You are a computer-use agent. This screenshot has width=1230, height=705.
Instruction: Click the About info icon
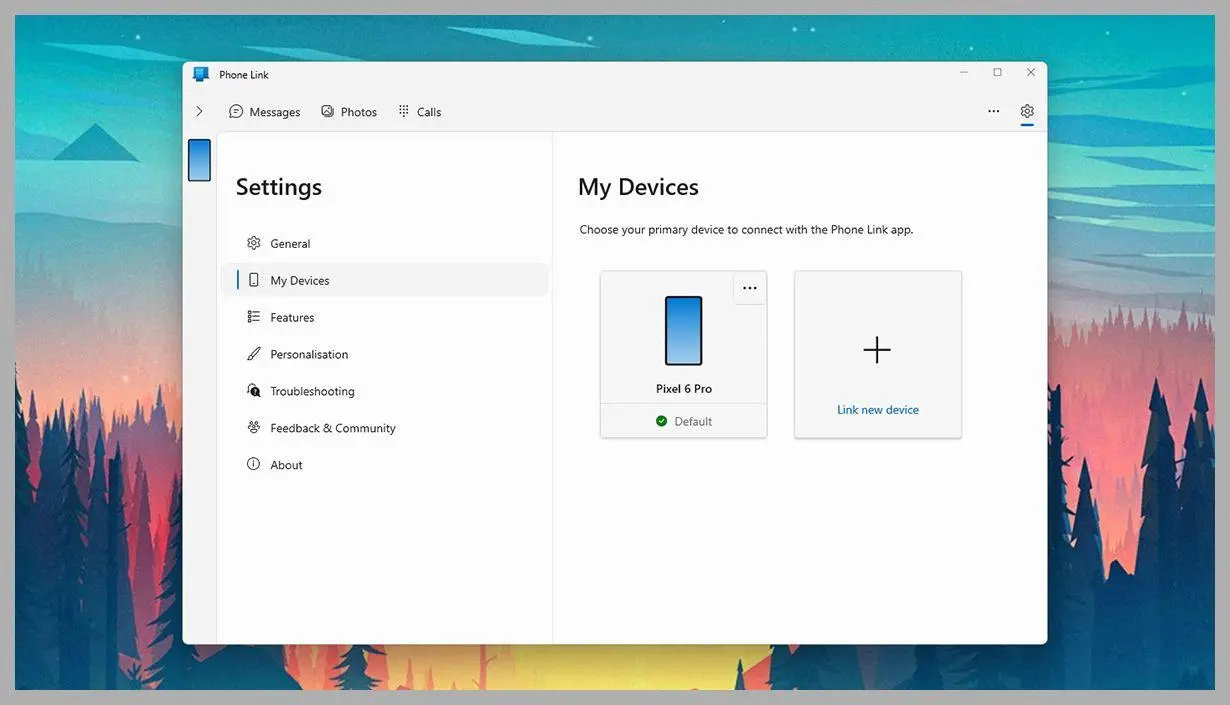pyautogui.click(x=253, y=464)
